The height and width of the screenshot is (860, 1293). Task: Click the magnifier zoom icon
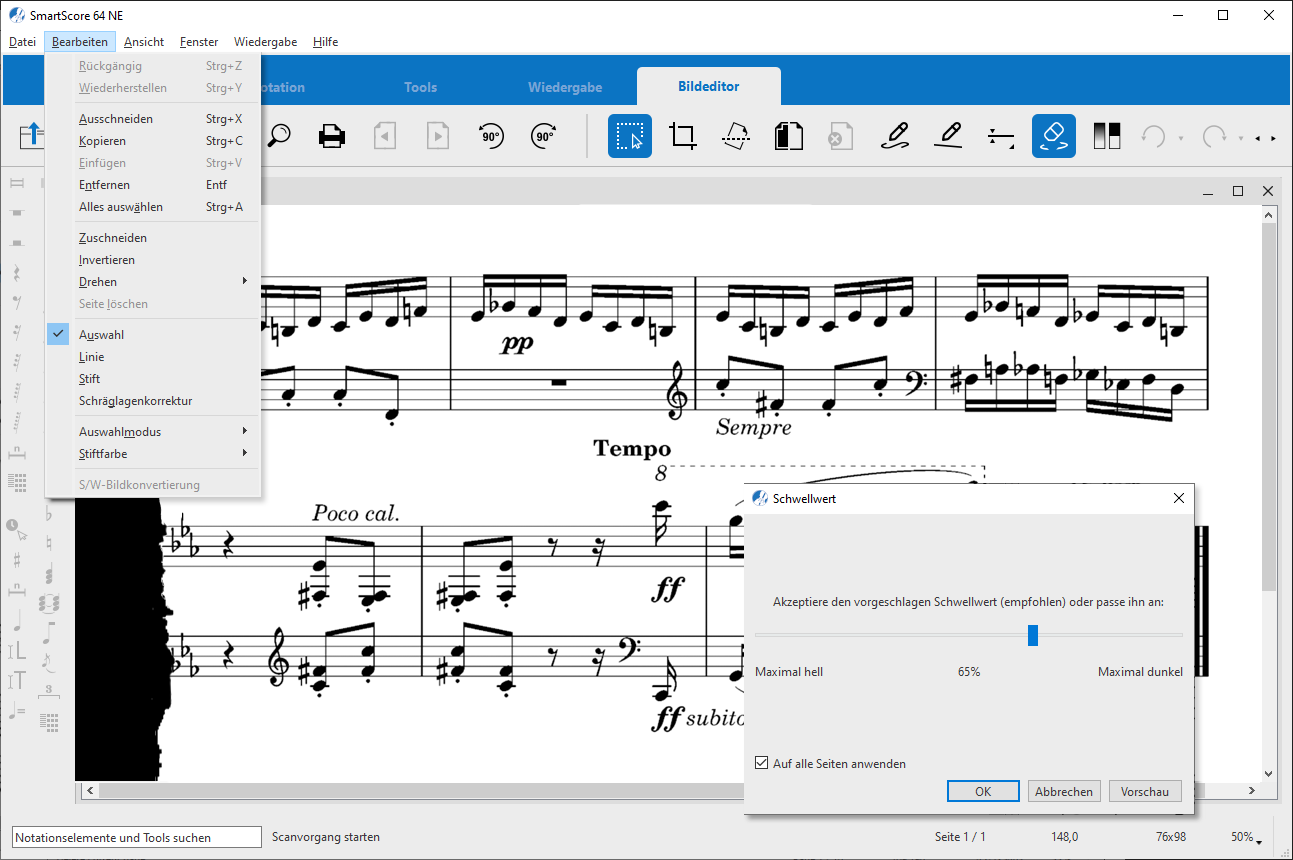click(279, 136)
